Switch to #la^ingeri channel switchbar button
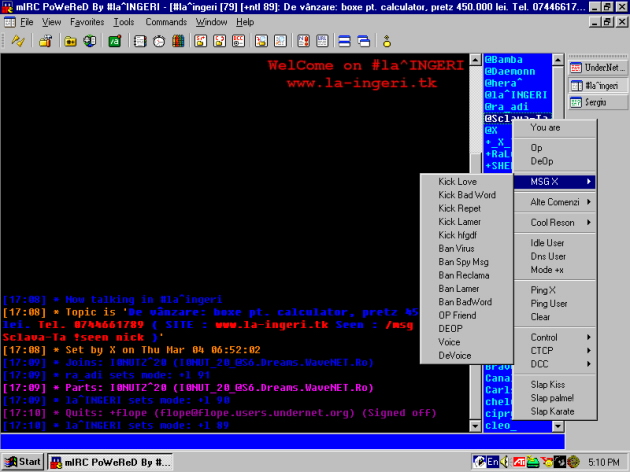Viewport: 630px width, 472px height. (x=598, y=86)
